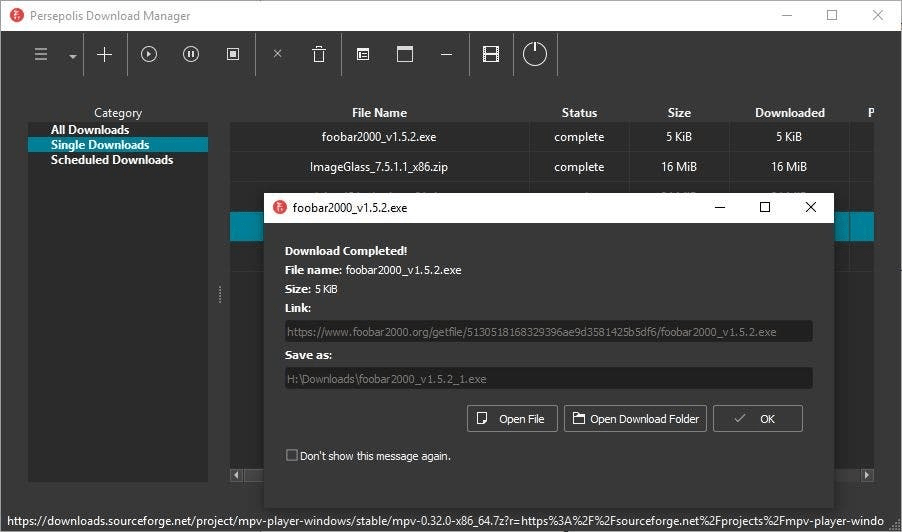
Task: Open download properties icon in toolbar
Action: click(363, 55)
